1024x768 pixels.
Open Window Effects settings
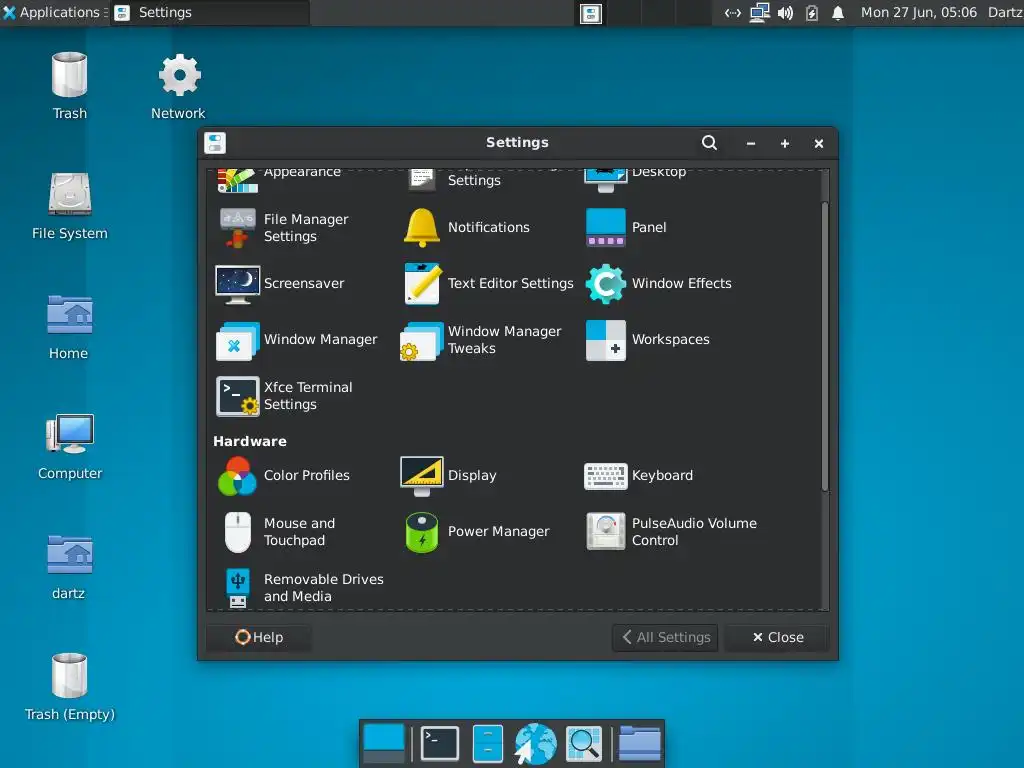659,283
